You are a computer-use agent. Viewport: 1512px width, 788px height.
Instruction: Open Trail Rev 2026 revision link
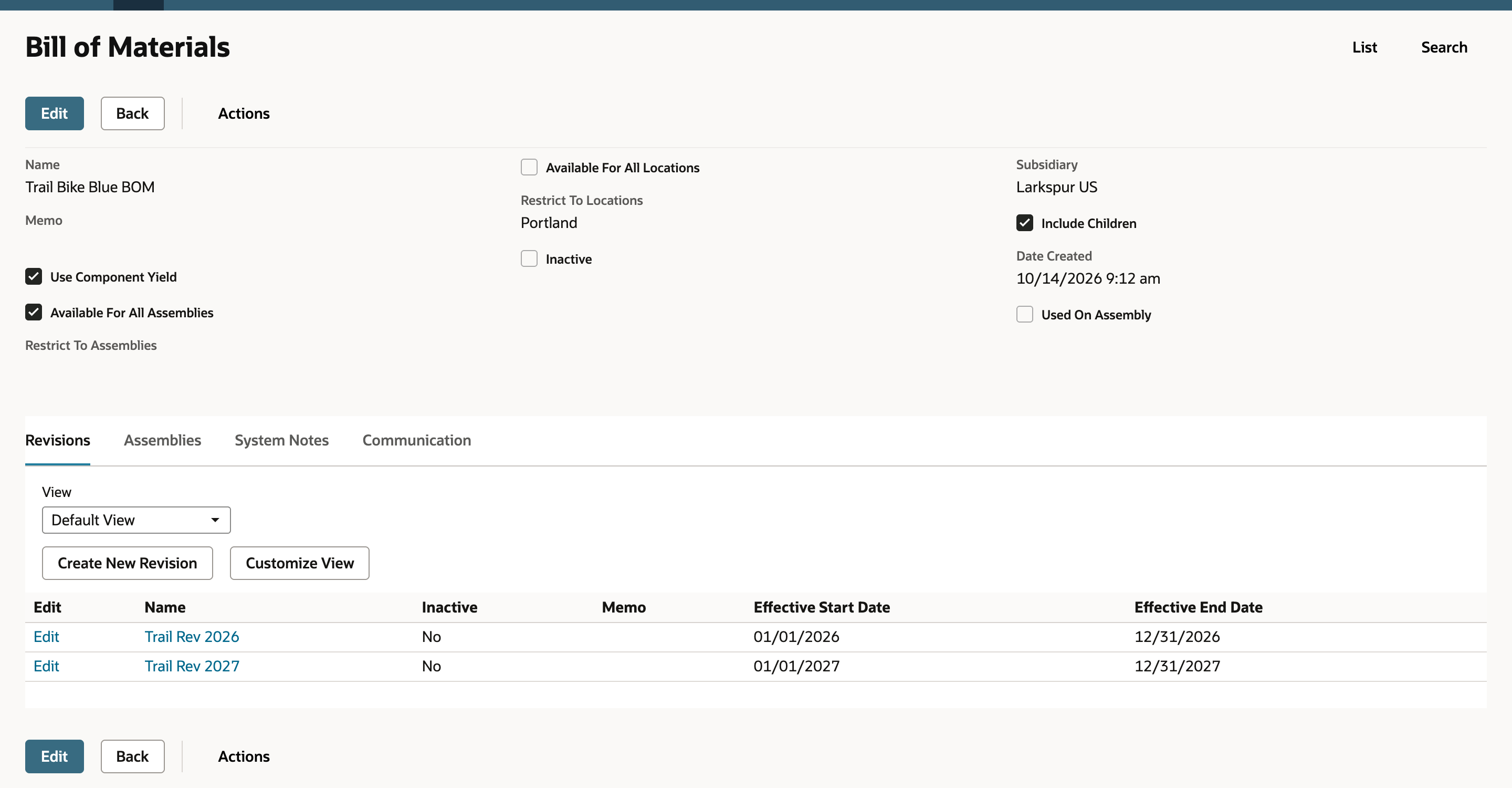click(x=192, y=637)
